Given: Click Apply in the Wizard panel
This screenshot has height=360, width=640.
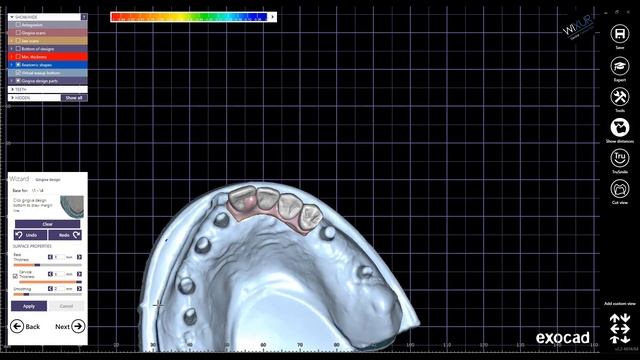Looking at the screenshot, I should pyautogui.click(x=29, y=306).
